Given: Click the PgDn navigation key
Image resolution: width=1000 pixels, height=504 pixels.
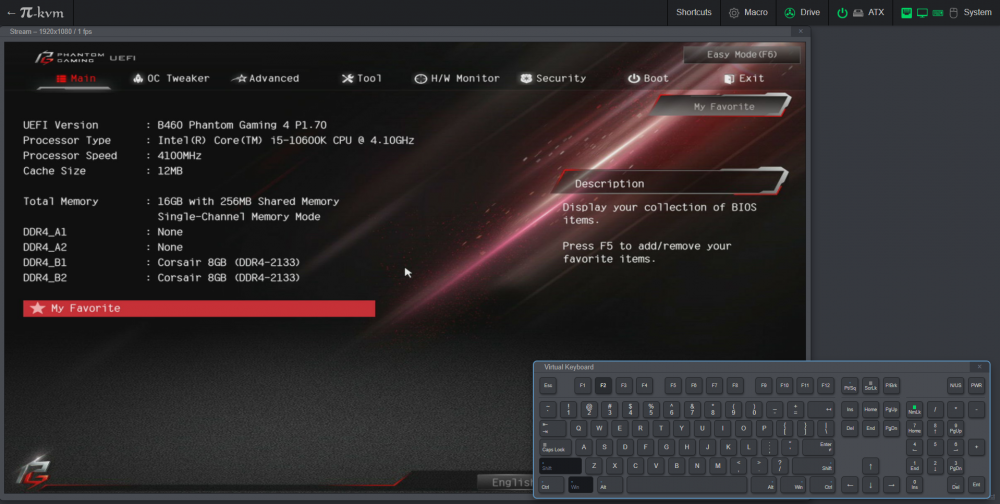Looking at the screenshot, I should [892, 428].
